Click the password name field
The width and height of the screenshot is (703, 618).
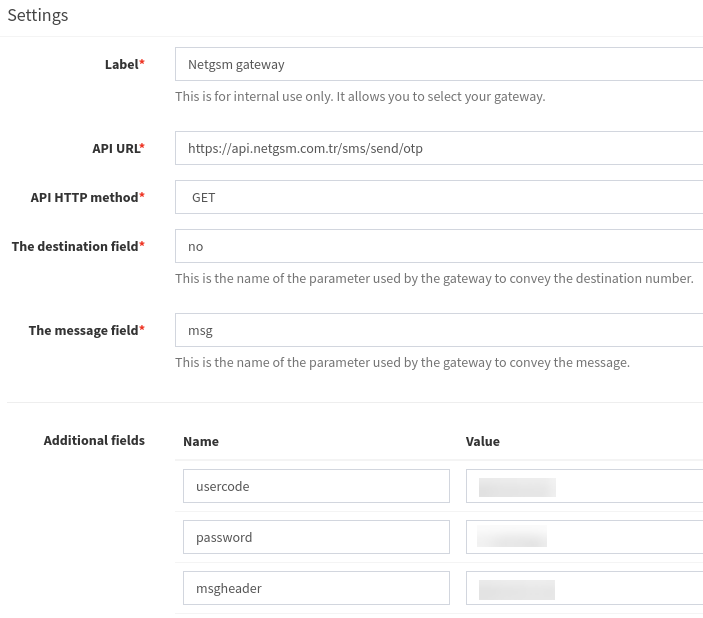[316, 537]
